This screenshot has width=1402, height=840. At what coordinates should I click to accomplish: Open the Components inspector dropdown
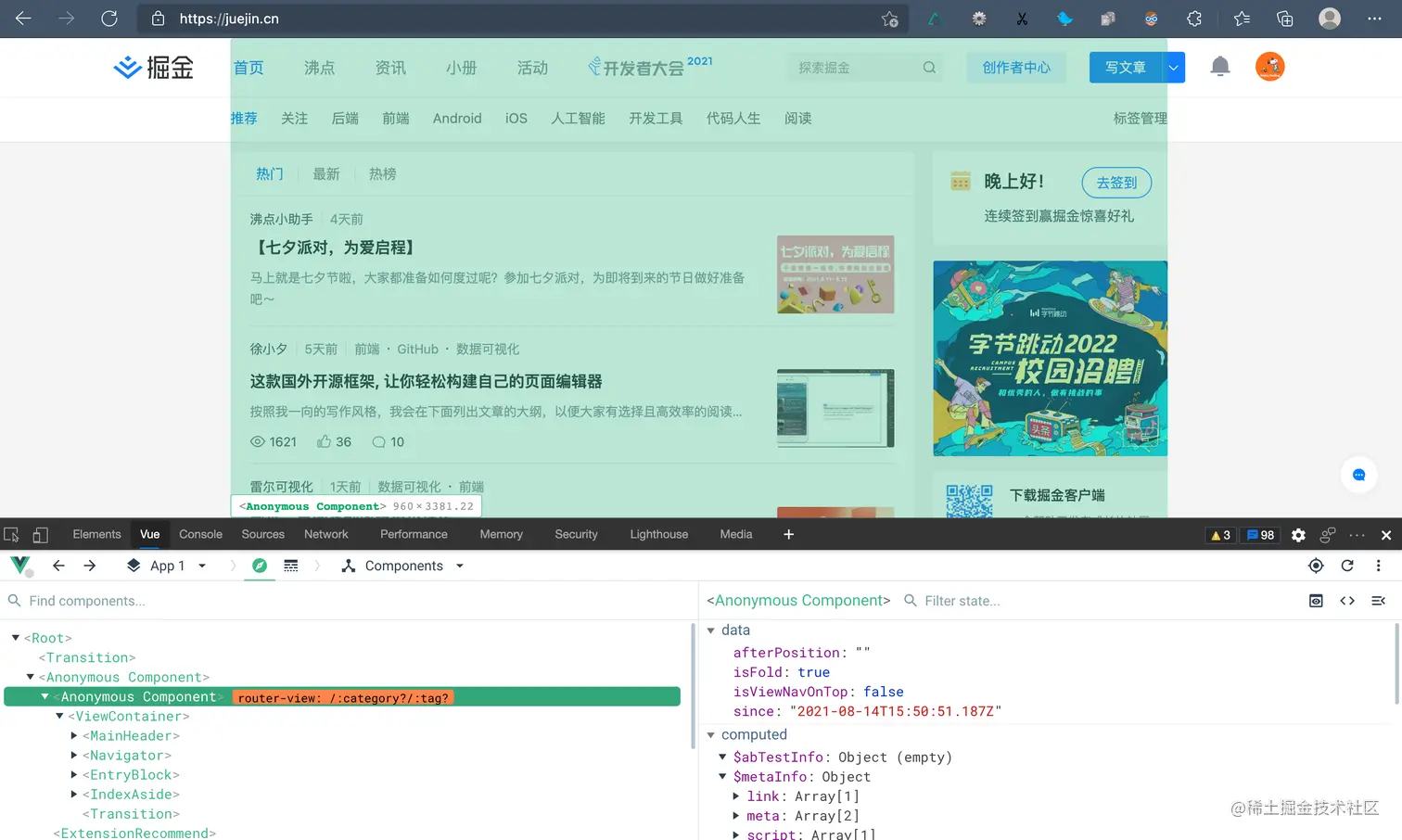[x=402, y=566]
